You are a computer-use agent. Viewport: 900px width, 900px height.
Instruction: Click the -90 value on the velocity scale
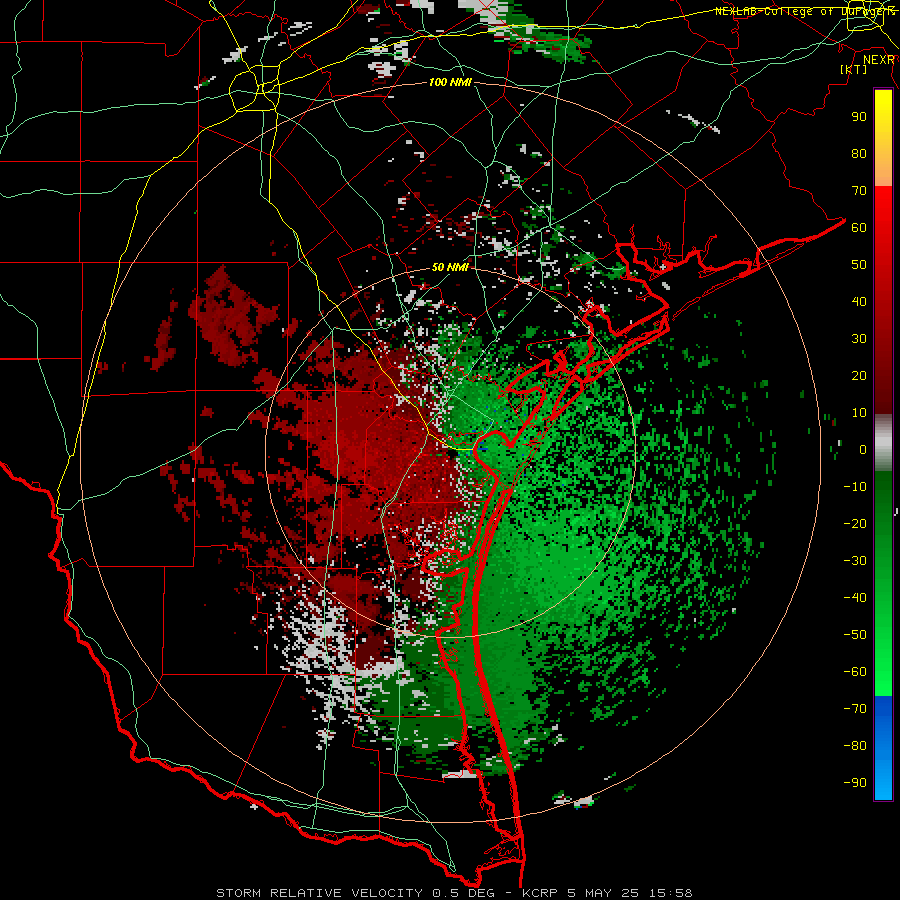(x=855, y=783)
